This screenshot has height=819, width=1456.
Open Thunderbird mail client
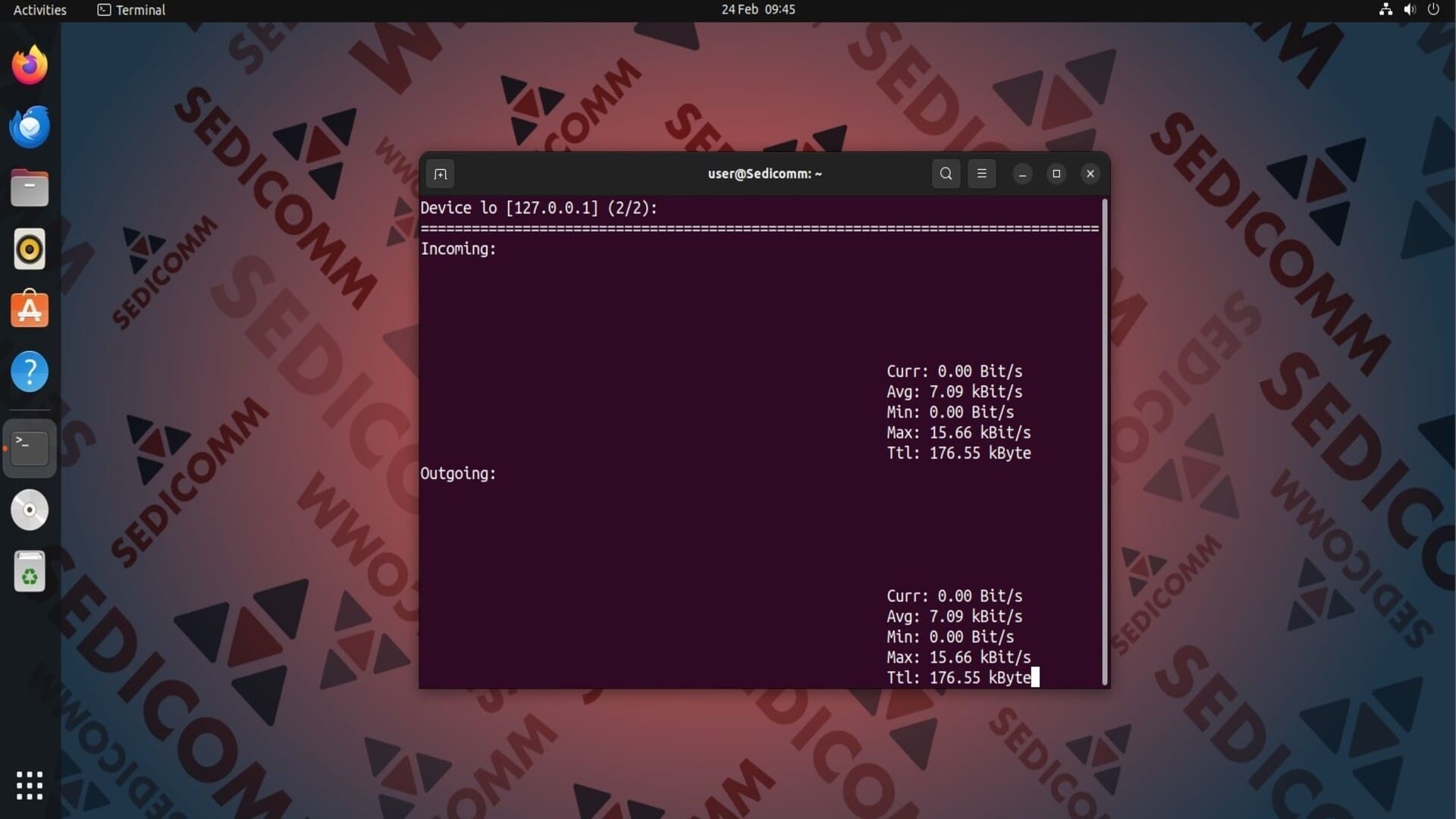pos(30,127)
